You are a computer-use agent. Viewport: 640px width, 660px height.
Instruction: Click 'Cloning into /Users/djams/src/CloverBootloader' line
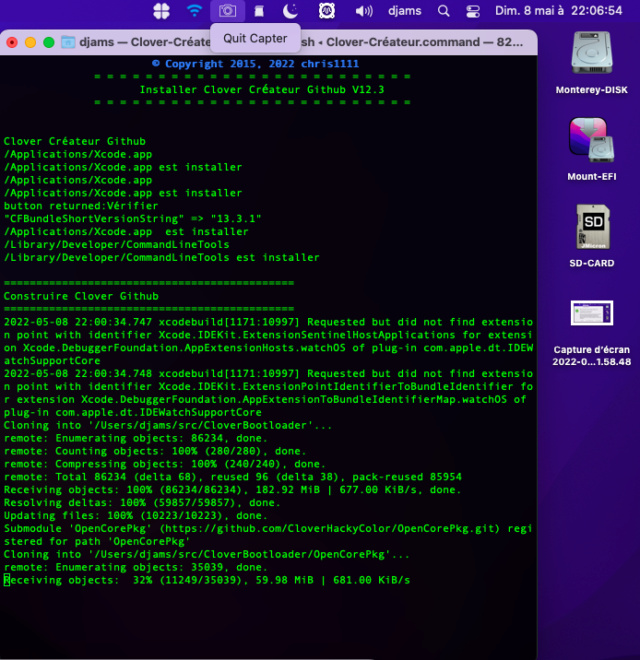click(168, 425)
